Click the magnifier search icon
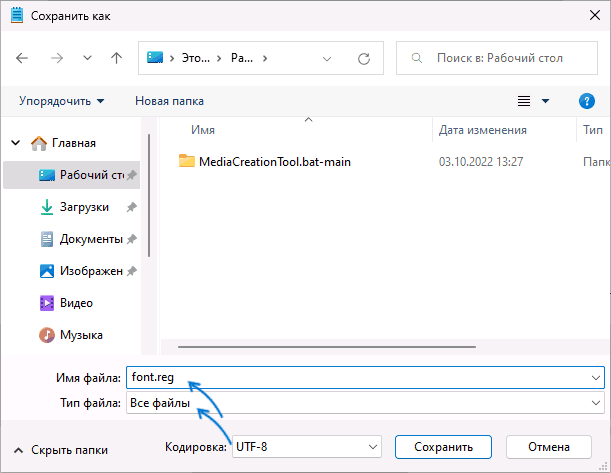 [417, 58]
